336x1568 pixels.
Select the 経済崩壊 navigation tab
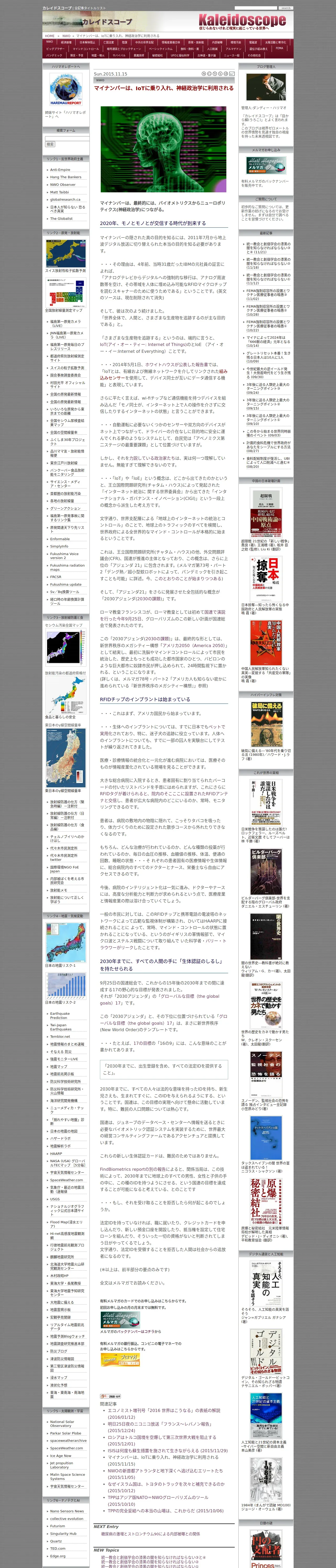tap(66, 42)
